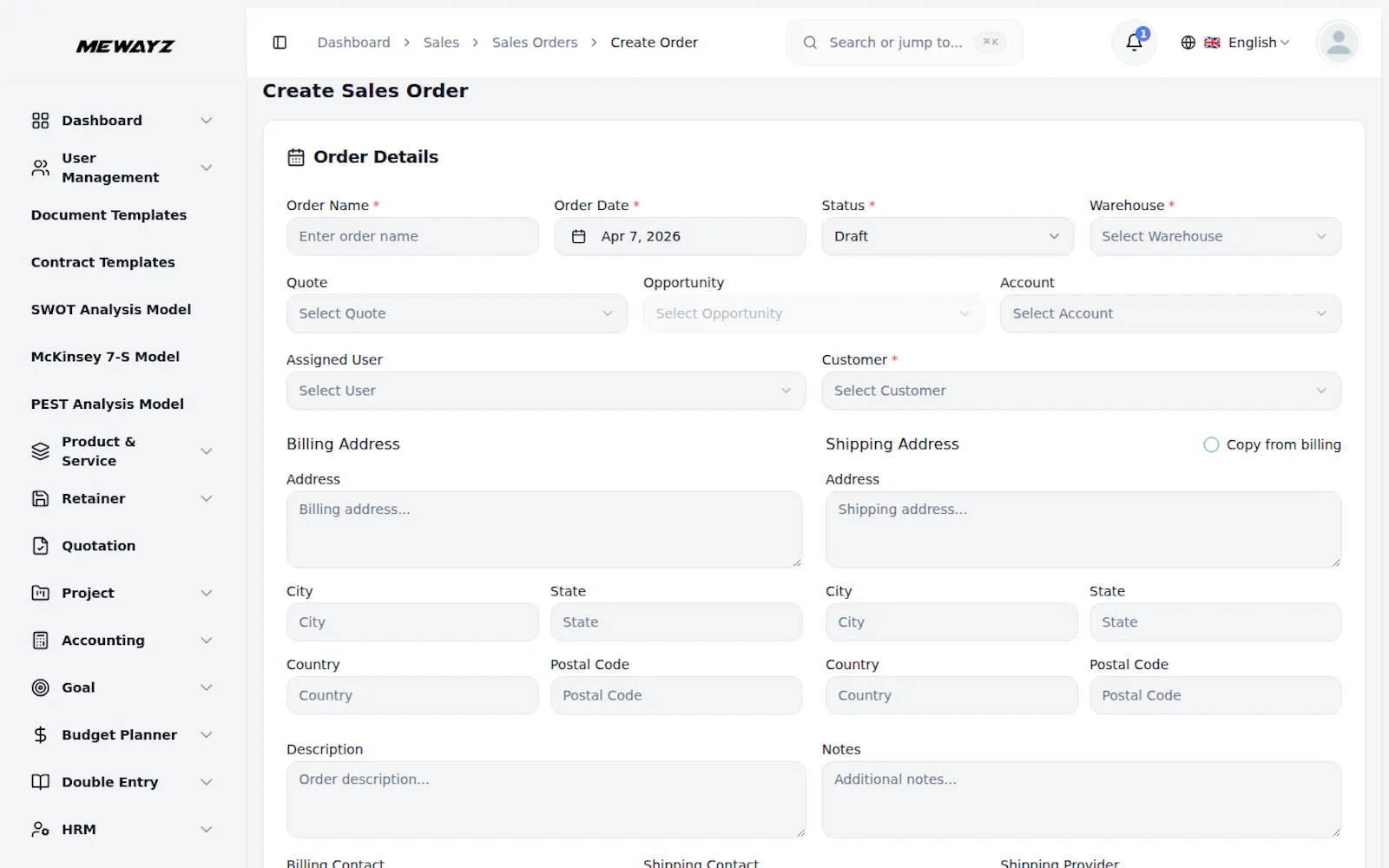1389x868 pixels.
Task: Expand the HRM sidebar chevron
Action: 207,829
